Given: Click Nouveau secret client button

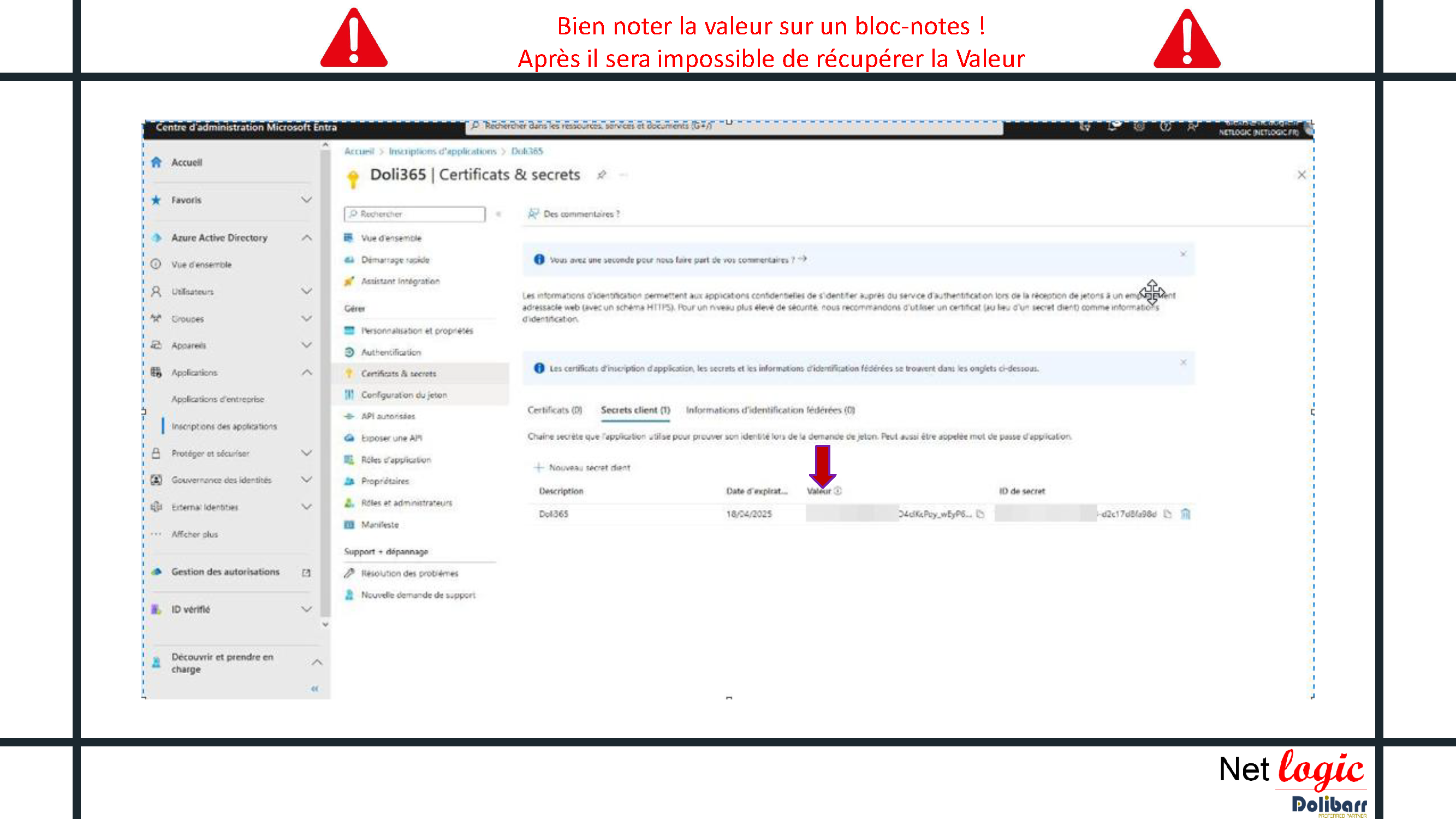Looking at the screenshot, I should click(x=582, y=467).
